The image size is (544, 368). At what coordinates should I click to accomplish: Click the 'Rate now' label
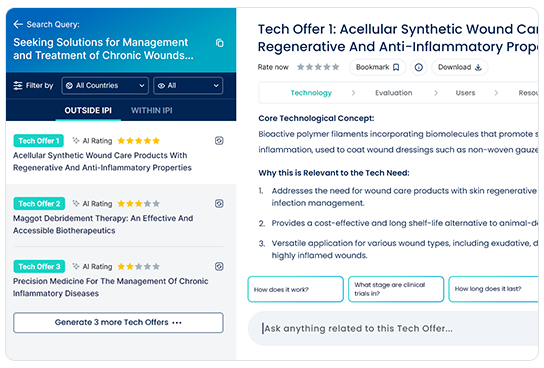click(x=273, y=67)
